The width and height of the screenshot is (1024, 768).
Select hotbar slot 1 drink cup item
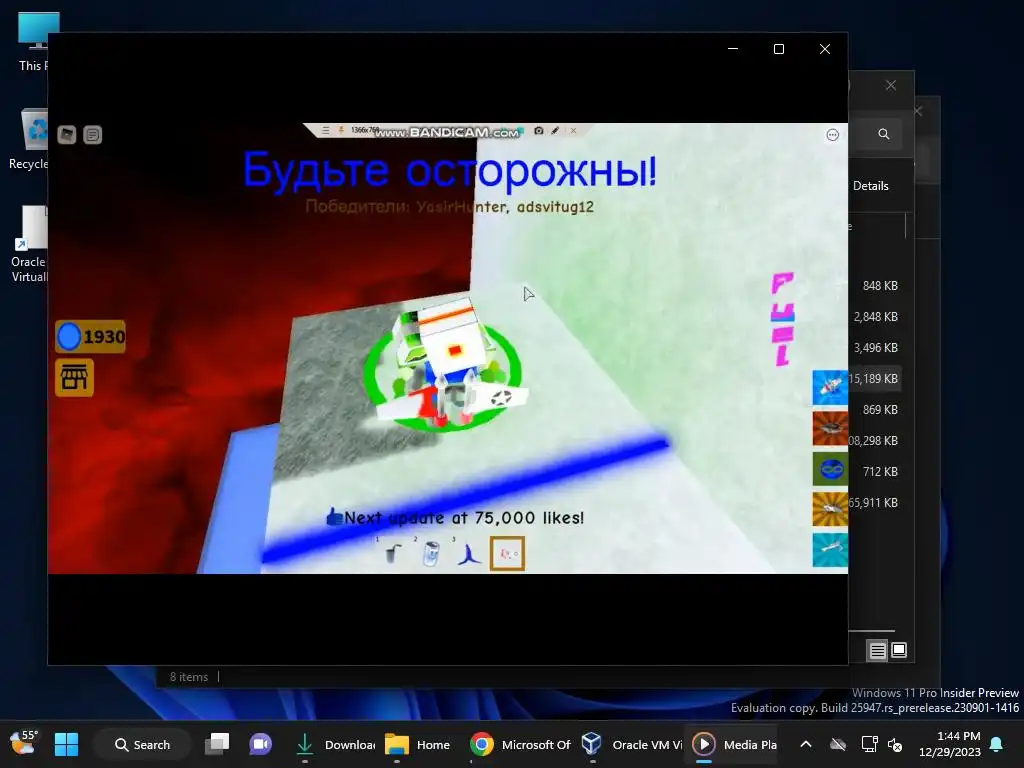[392, 553]
